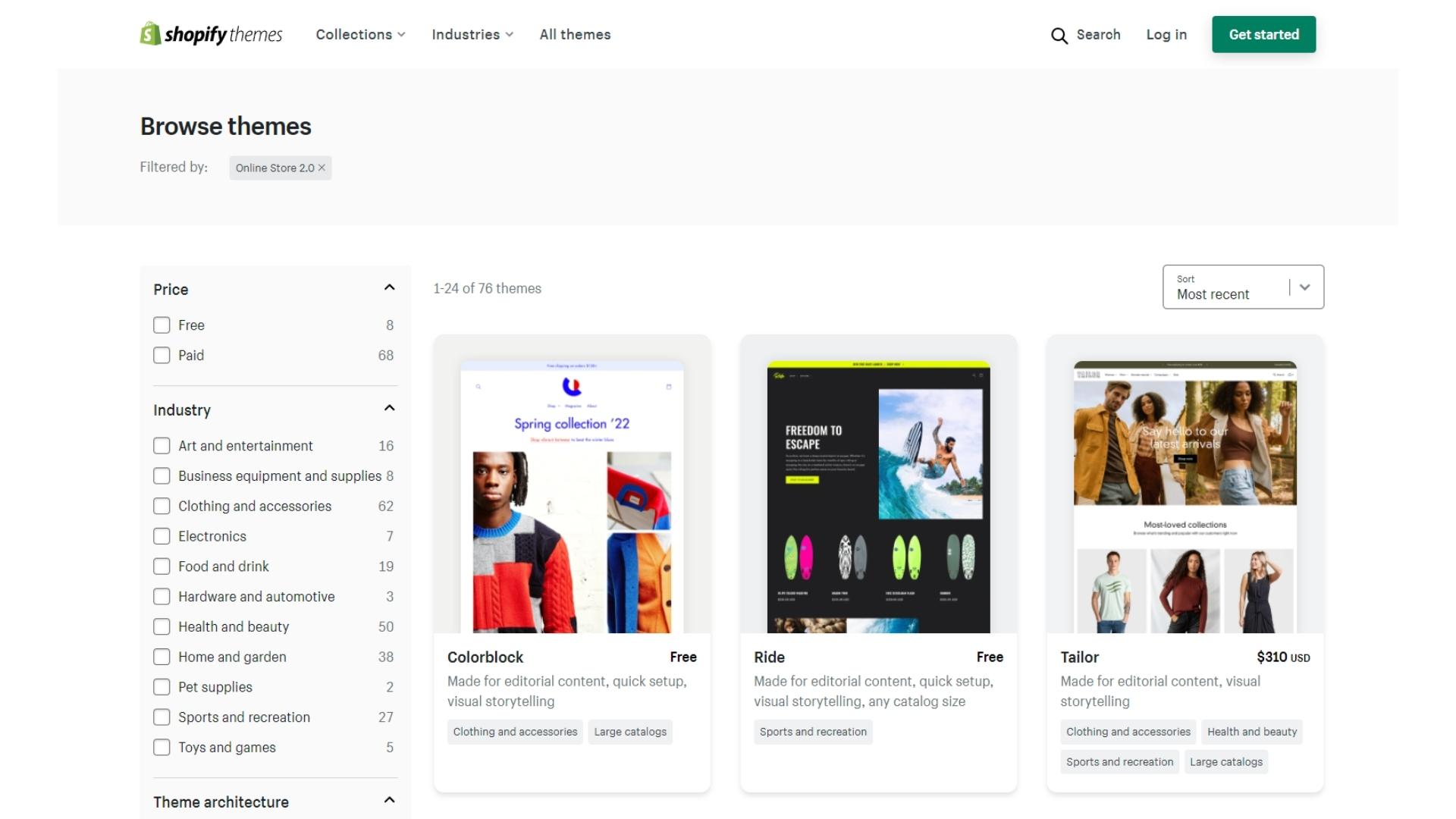Tick the Sports and recreation checkbox
1456x819 pixels.
162,717
